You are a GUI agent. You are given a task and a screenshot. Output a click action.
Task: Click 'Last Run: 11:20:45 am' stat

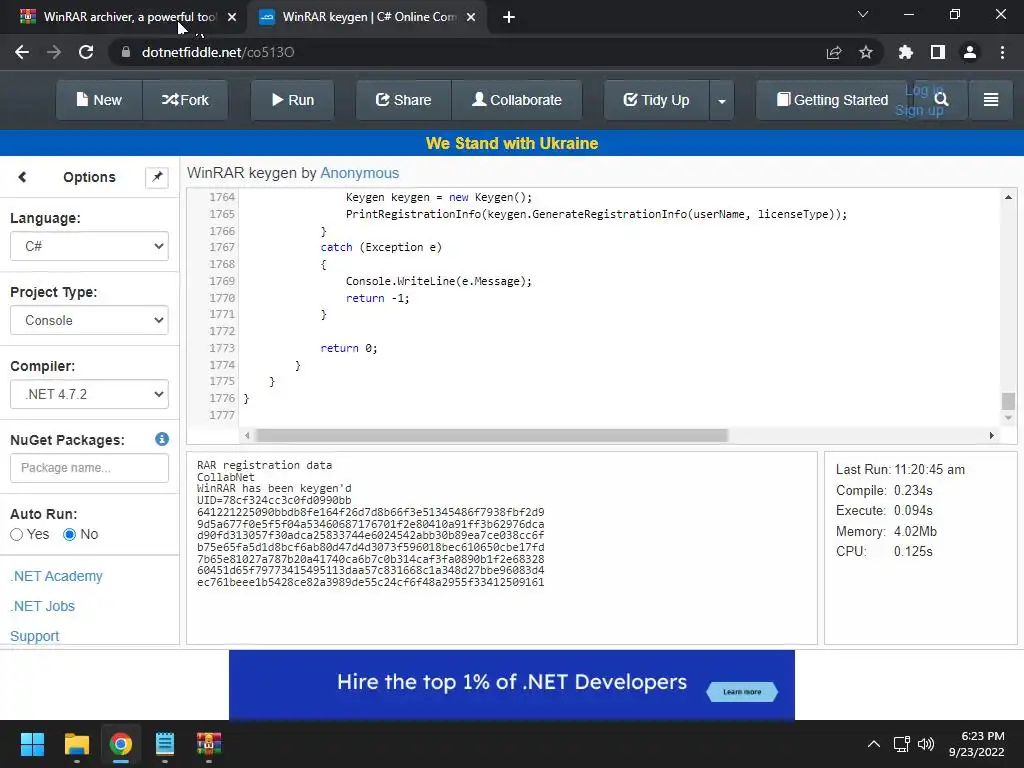point(900,470)
